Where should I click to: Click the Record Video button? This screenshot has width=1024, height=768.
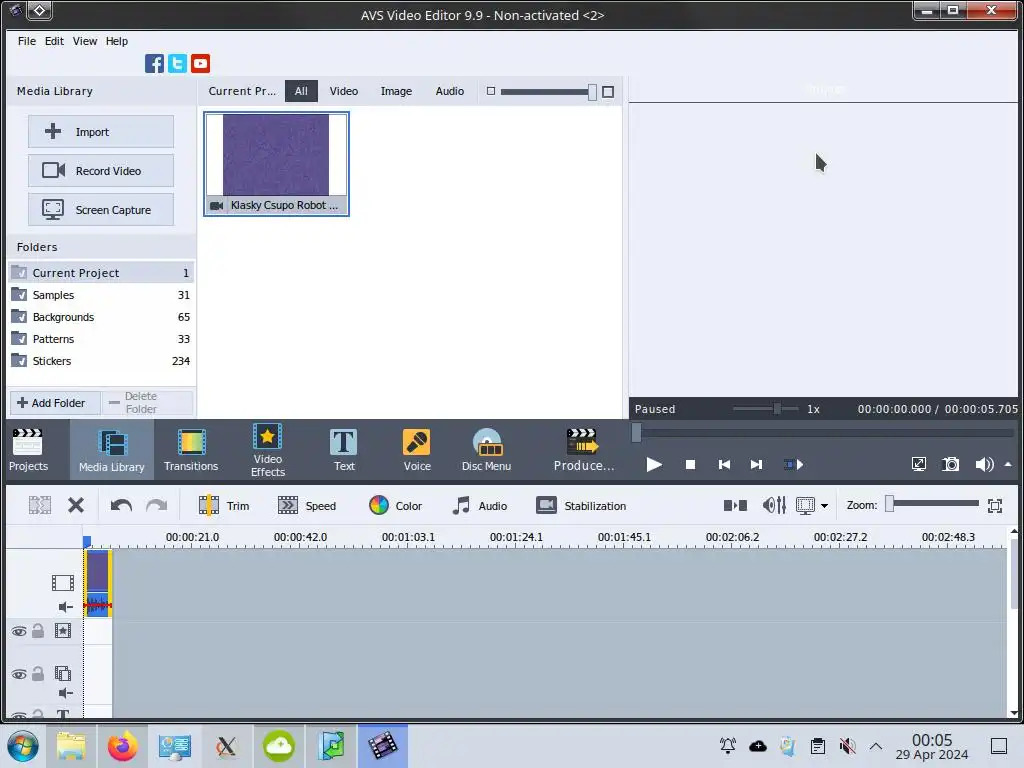tap(101, 170)
